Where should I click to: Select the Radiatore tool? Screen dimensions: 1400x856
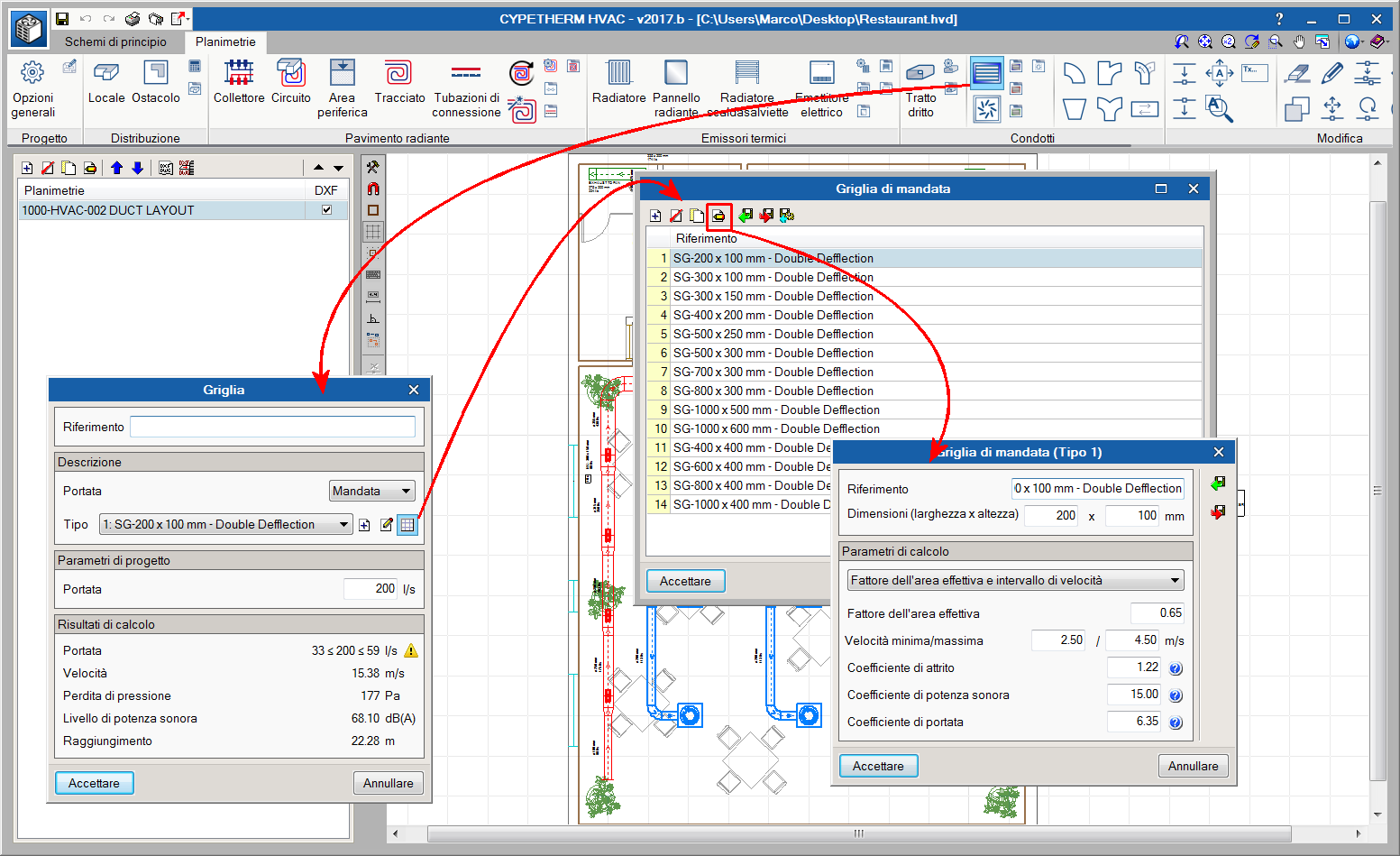click(619, 82)
